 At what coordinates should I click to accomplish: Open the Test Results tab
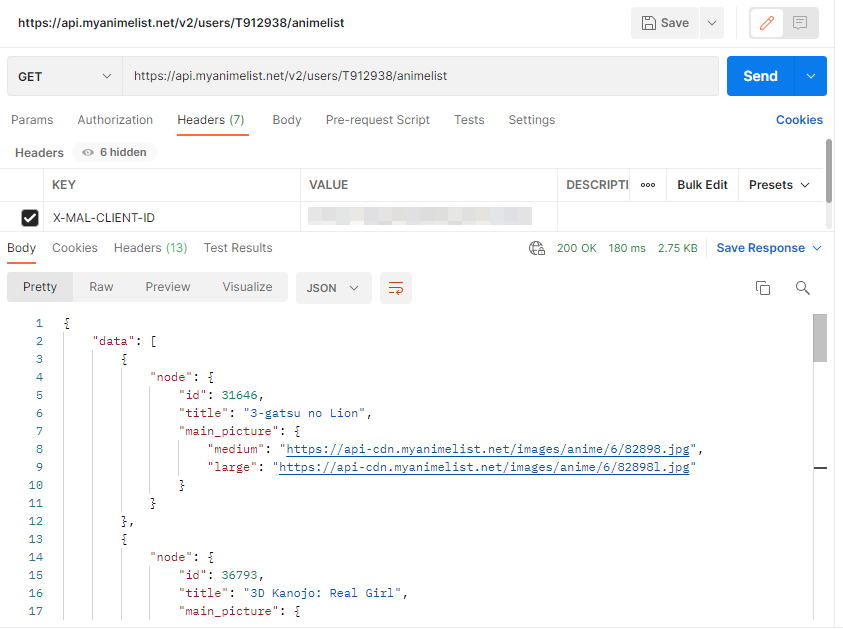click(x=238, y=248)
